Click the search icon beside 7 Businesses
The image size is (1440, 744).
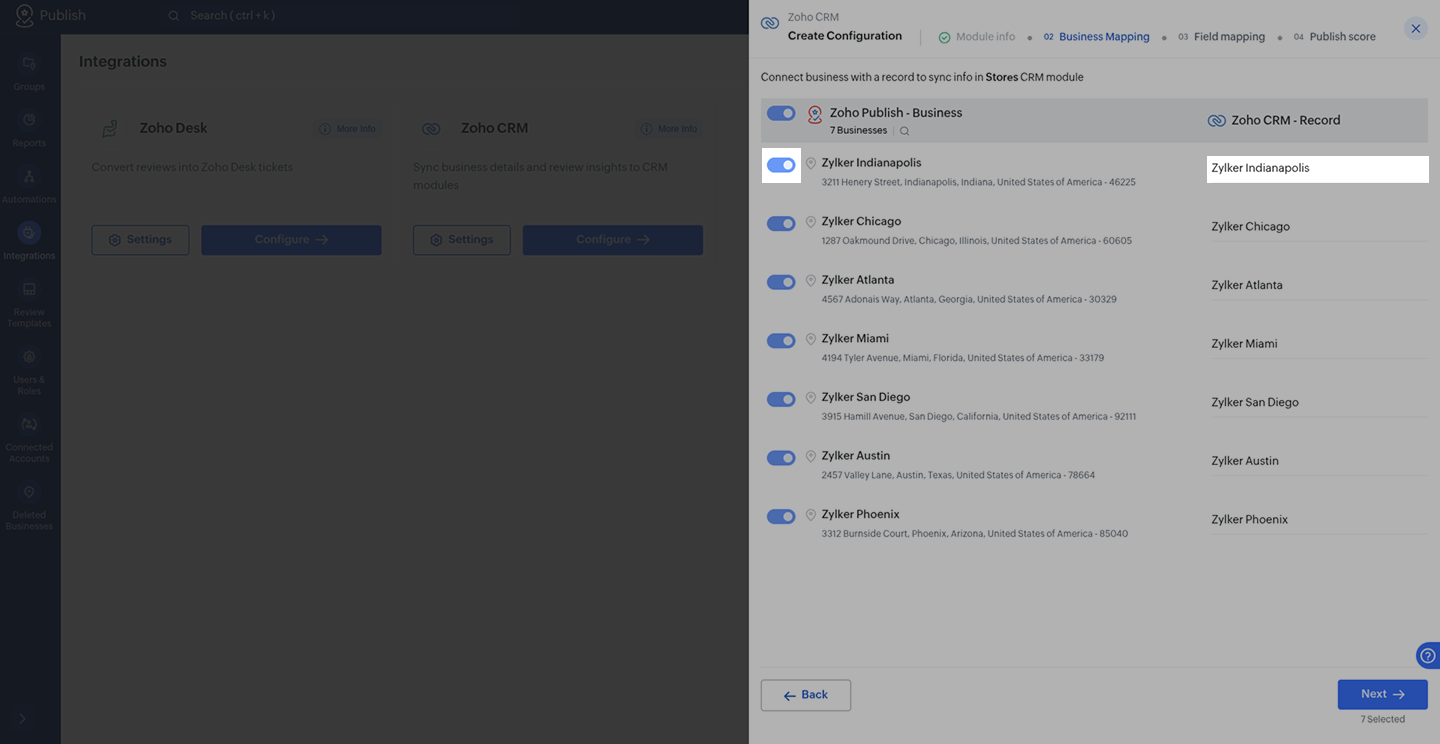[905, 131]
